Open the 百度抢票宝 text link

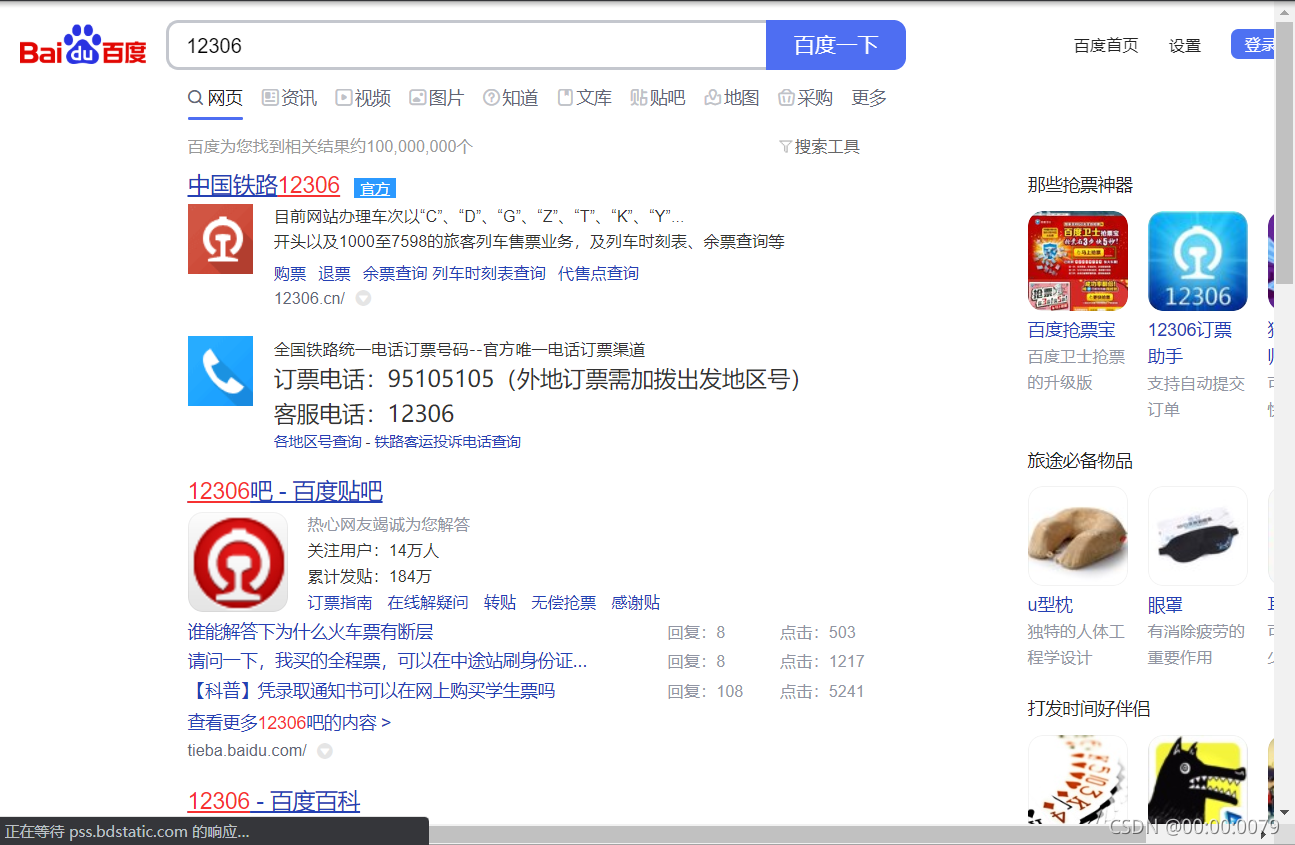pyautogui.click(x=1071, y=330)
